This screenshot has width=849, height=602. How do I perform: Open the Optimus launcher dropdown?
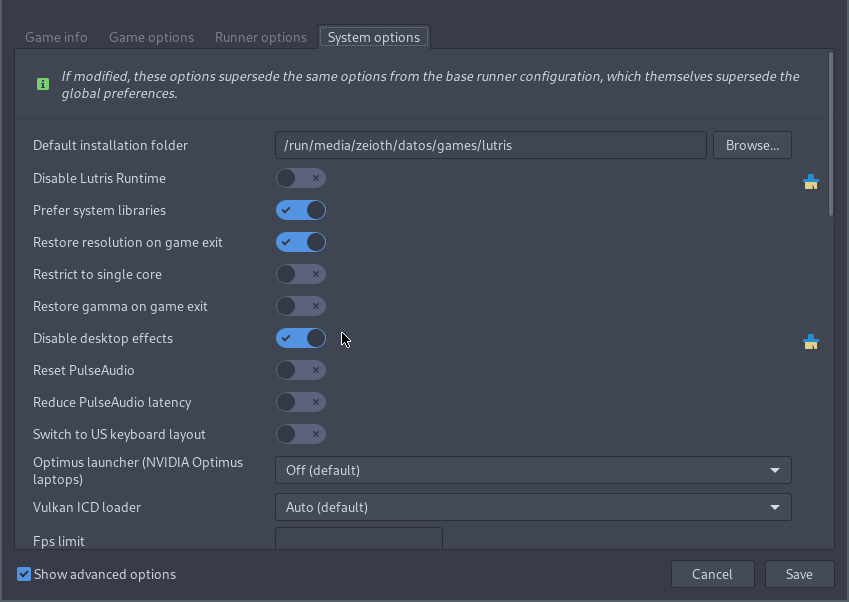pos(533,470)
